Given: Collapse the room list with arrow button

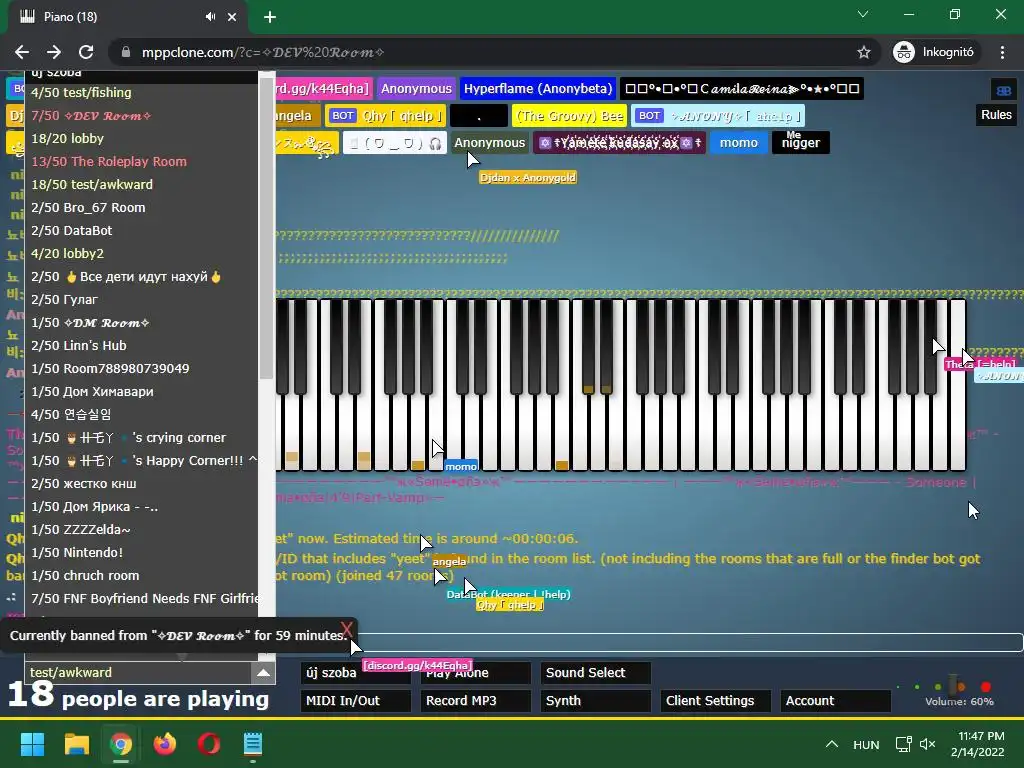Looking at the screenshot, I should coord(263,673).
